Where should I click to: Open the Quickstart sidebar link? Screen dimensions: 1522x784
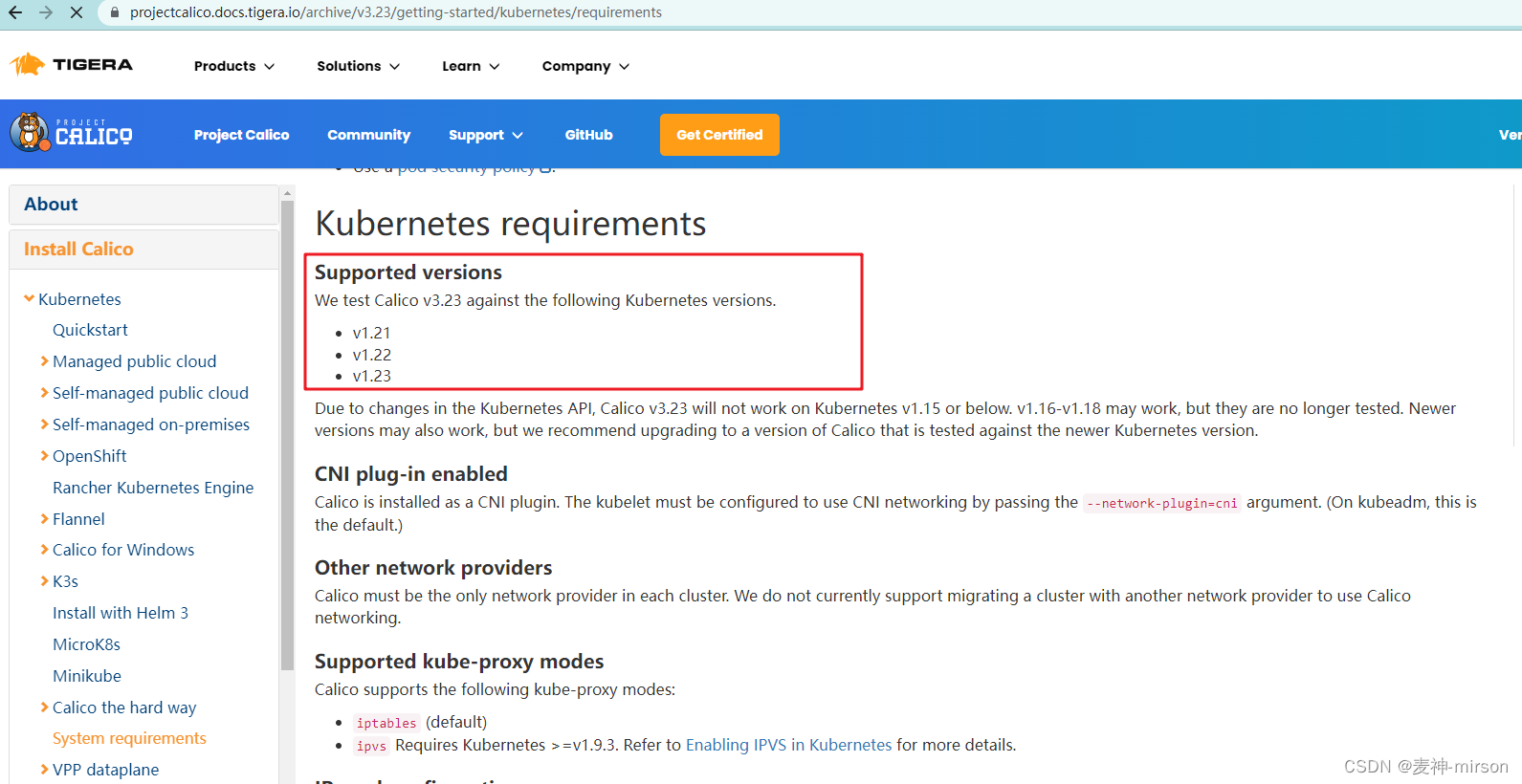point(90,330)
